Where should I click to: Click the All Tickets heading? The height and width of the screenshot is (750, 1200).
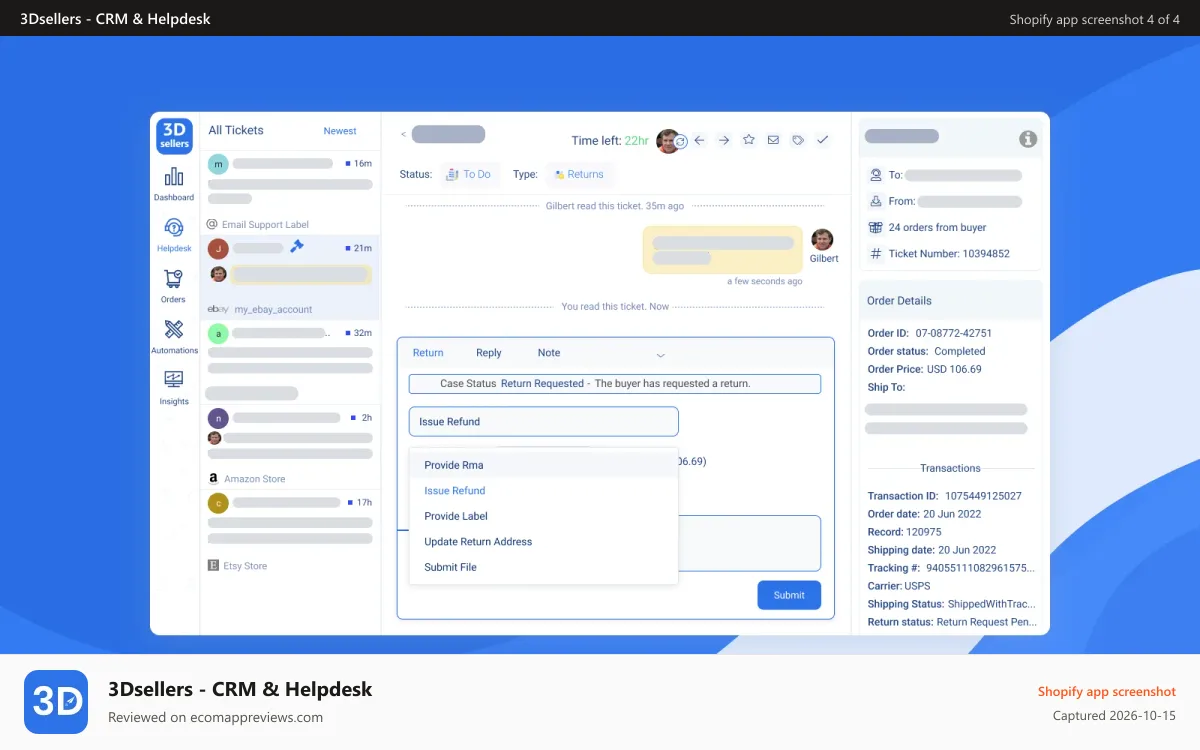click(x=236, y=130)
